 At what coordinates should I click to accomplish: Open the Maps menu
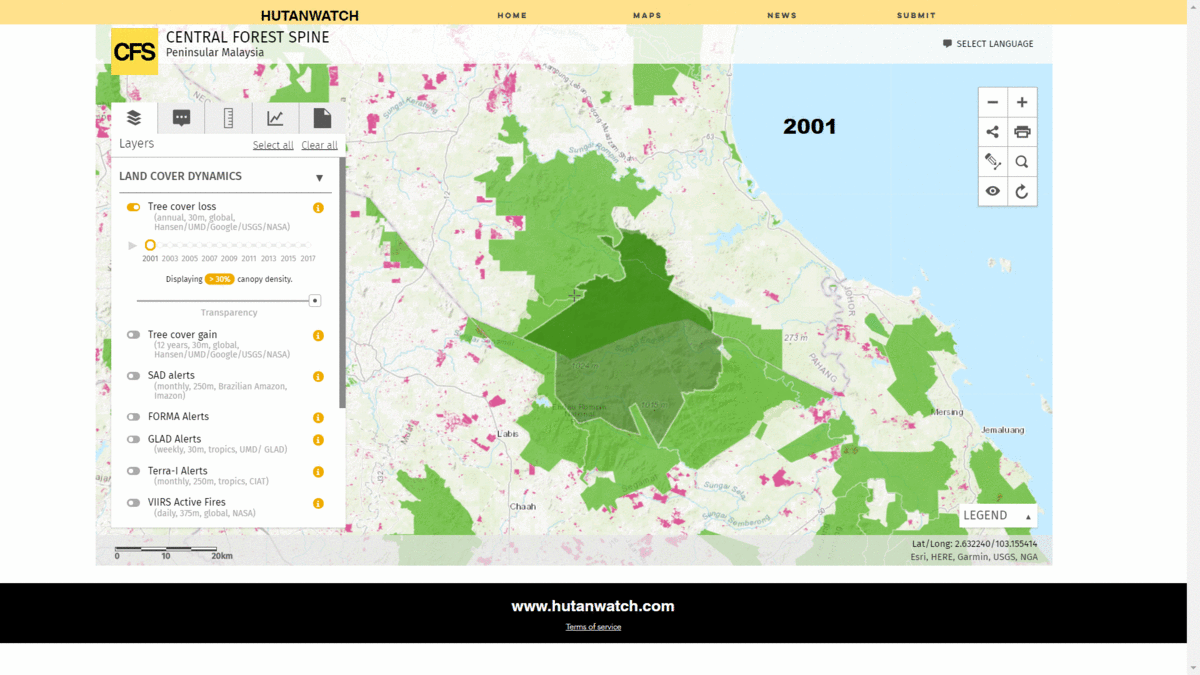click(x=647, y=15)
